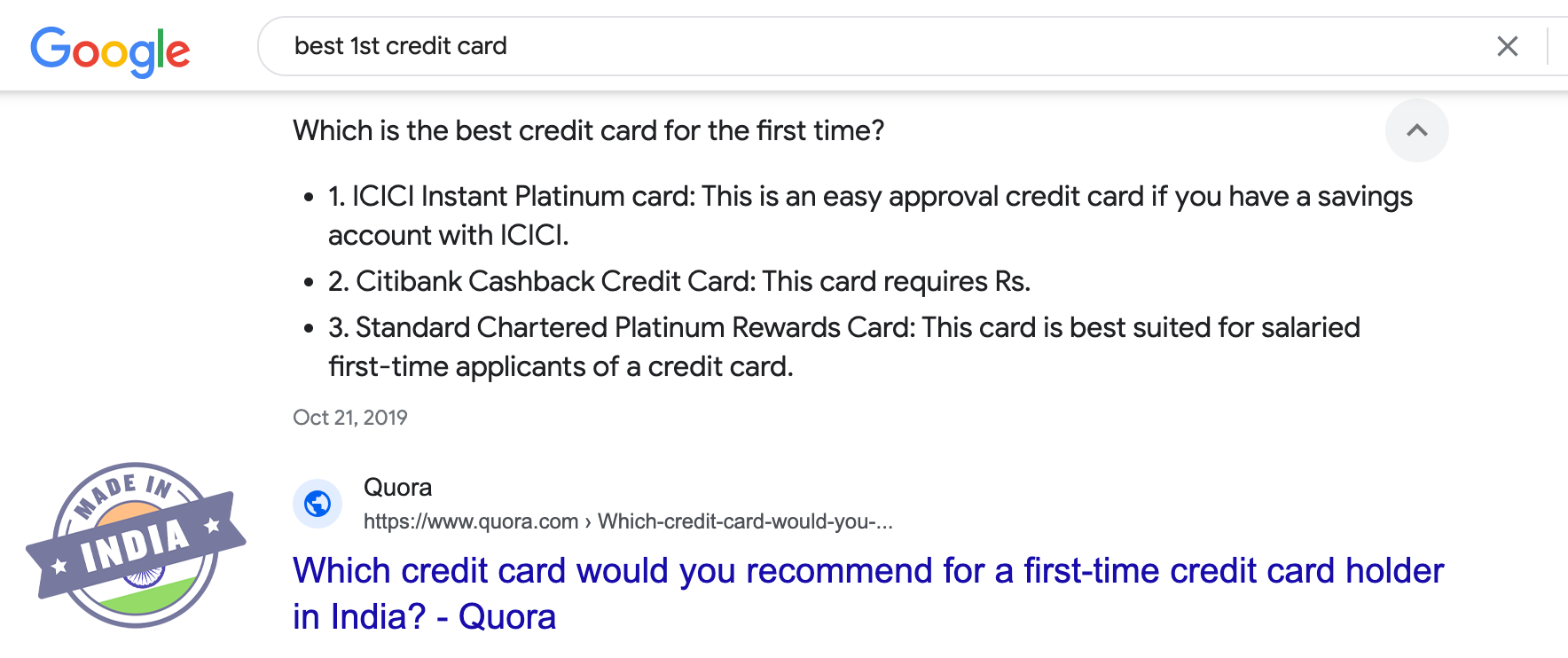Click the Quora site name above the result

click(397, 487)
